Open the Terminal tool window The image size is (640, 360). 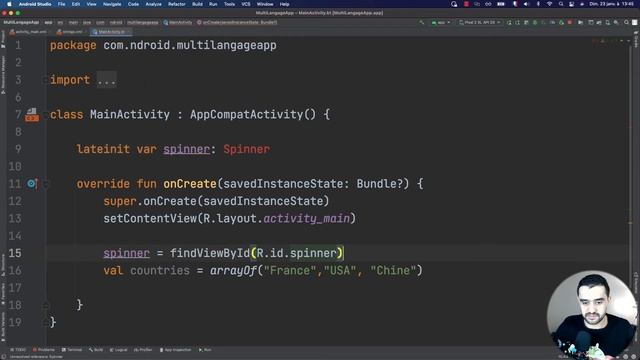pyautogui.click(x=72, y=350)
